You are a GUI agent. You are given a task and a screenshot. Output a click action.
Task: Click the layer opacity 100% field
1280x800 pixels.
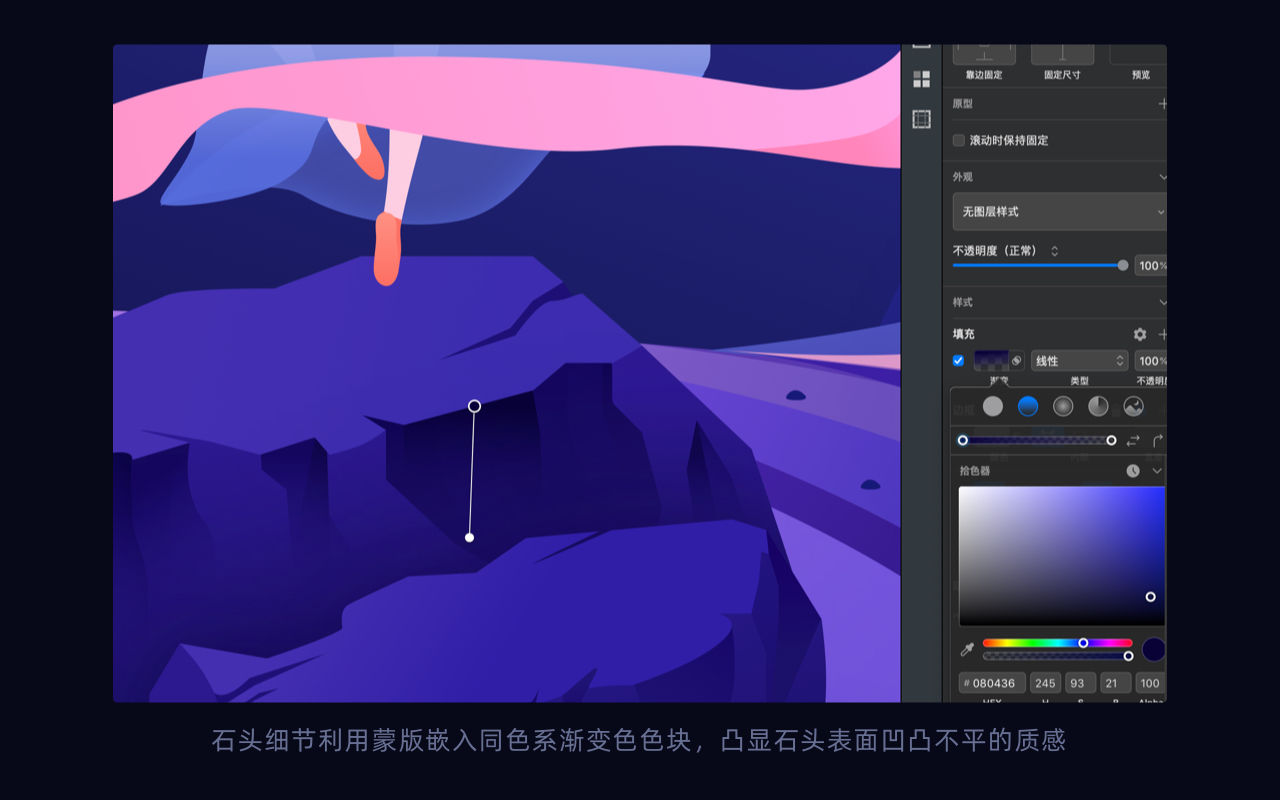click(x=1151, y=266)
